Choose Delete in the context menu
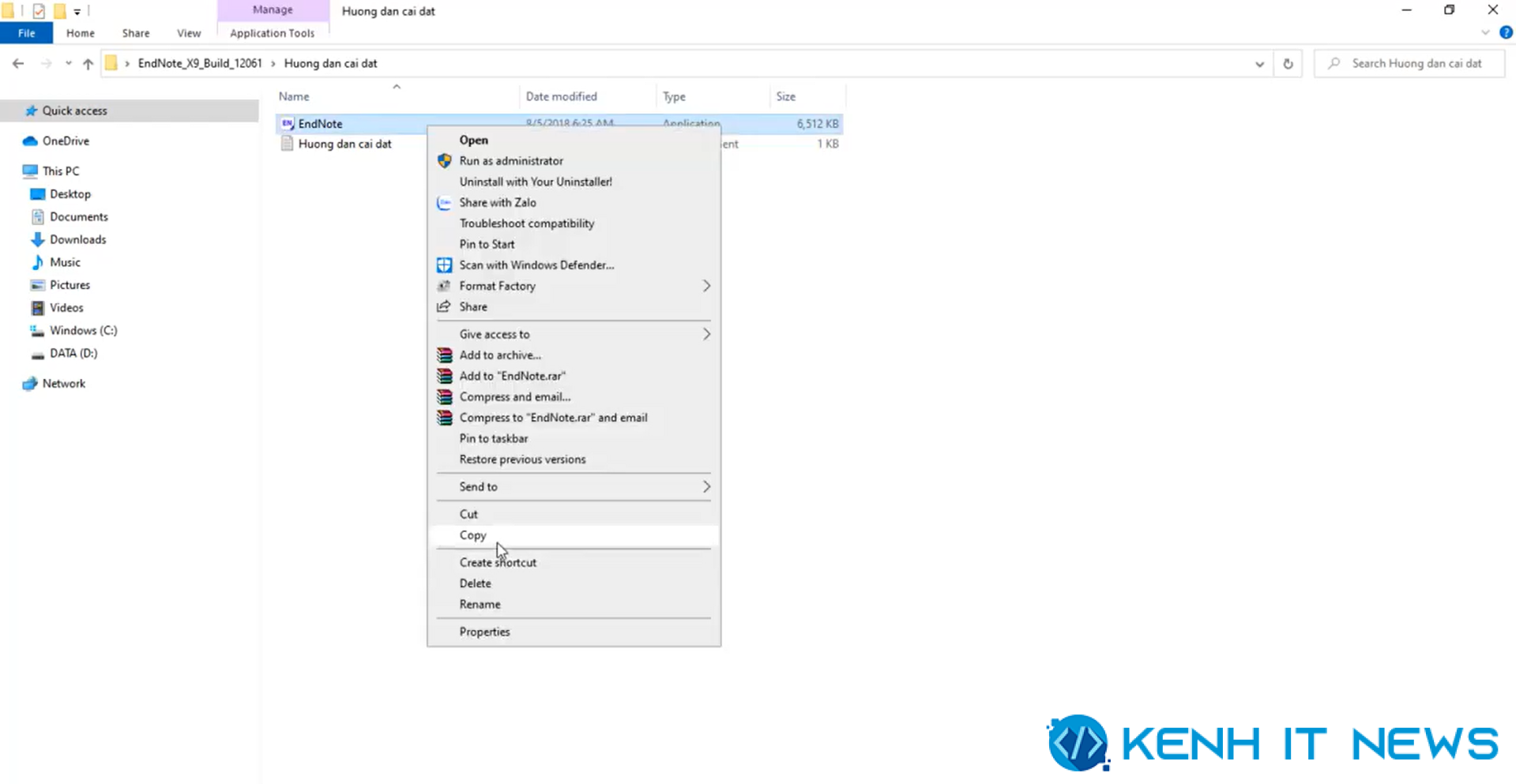The image size is (1516, 784). tap(475, 583)
